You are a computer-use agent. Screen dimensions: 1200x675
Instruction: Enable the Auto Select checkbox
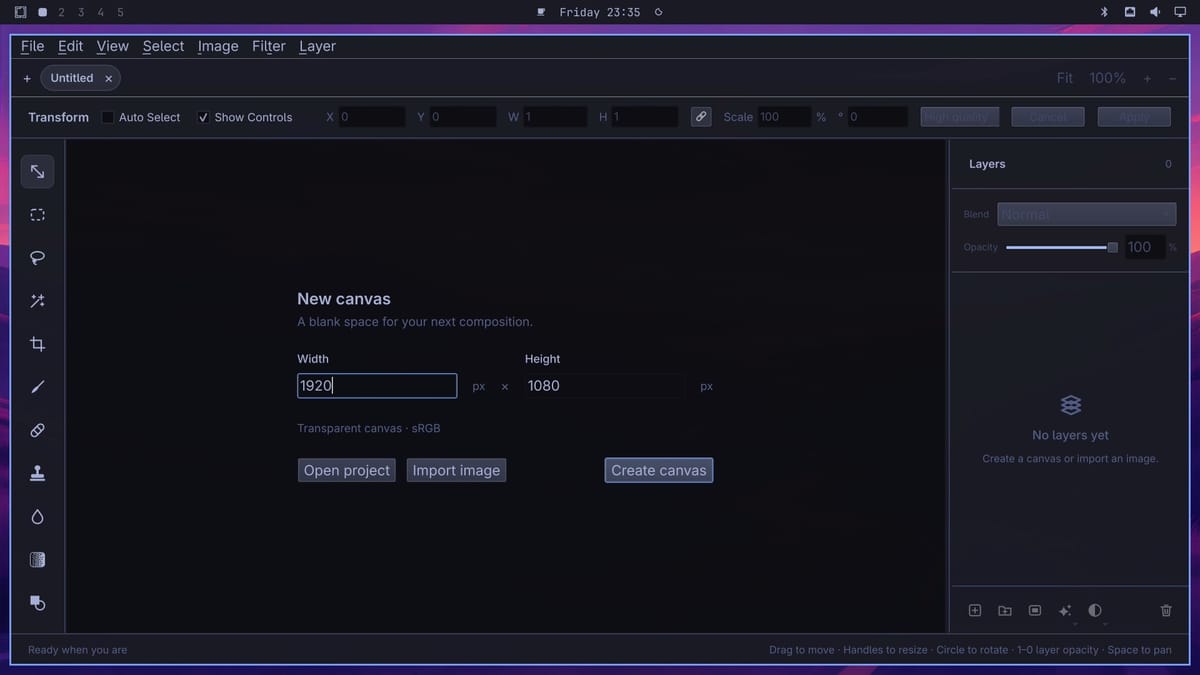coord(108,117)
